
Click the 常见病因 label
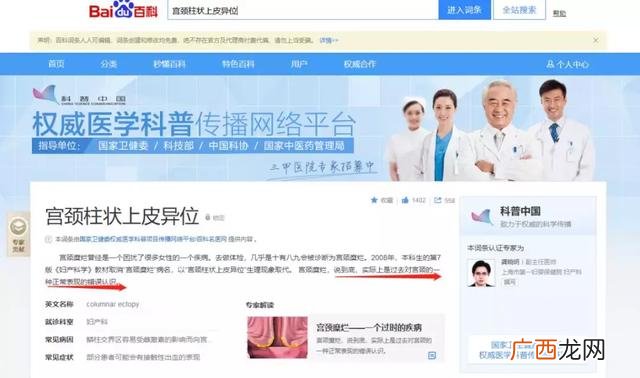(59, 340)
